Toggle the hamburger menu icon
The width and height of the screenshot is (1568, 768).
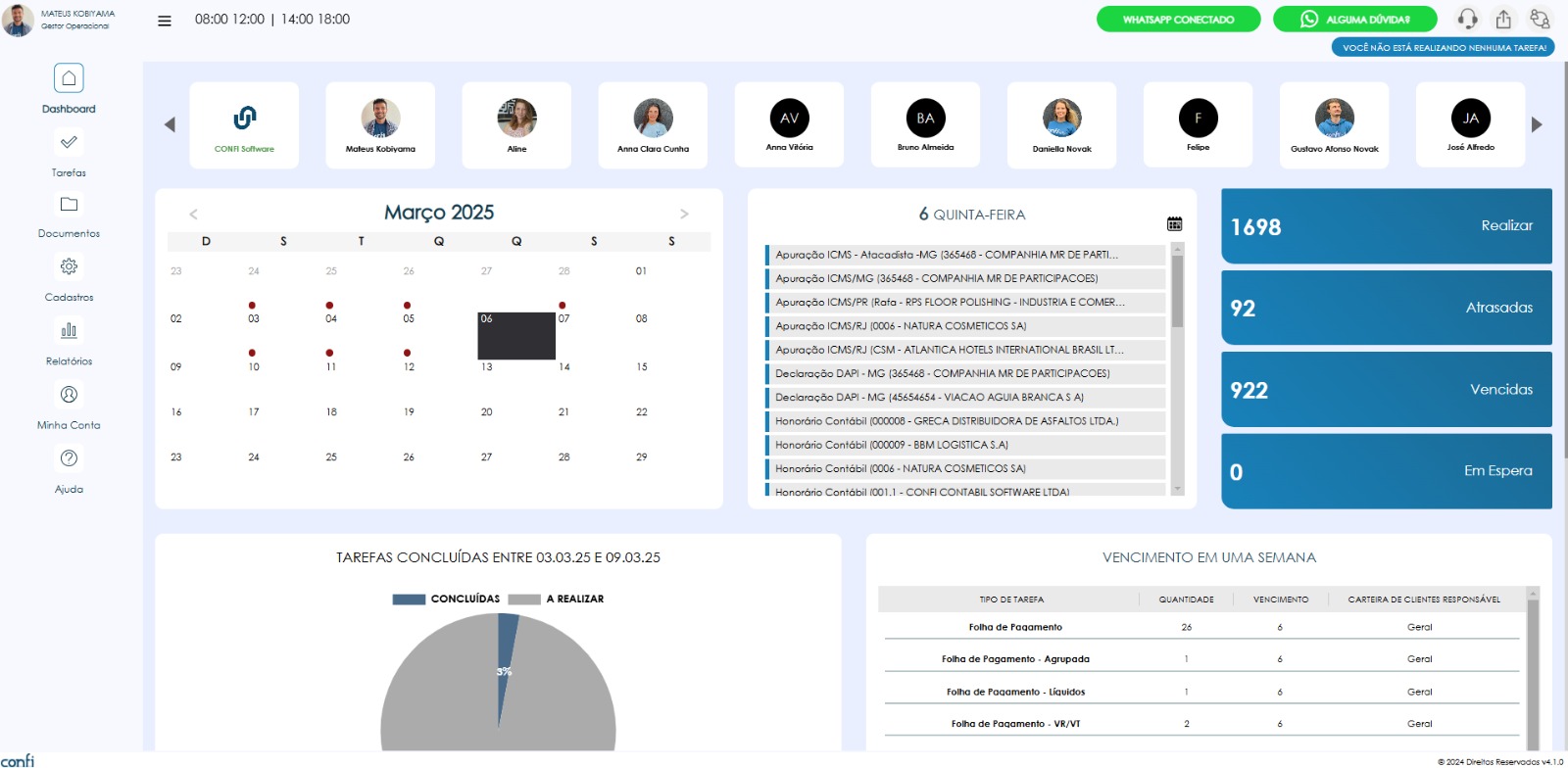click(165, 21)
